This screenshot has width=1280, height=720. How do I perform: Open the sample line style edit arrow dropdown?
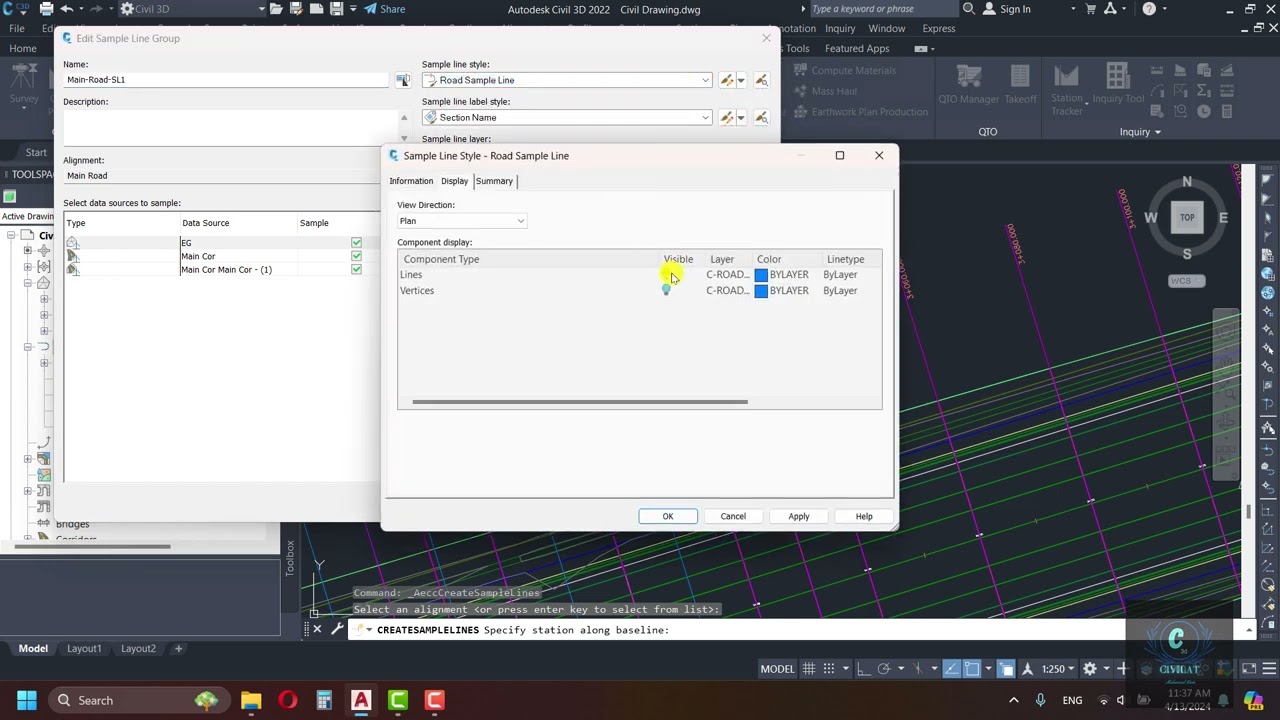pos(740,80)
